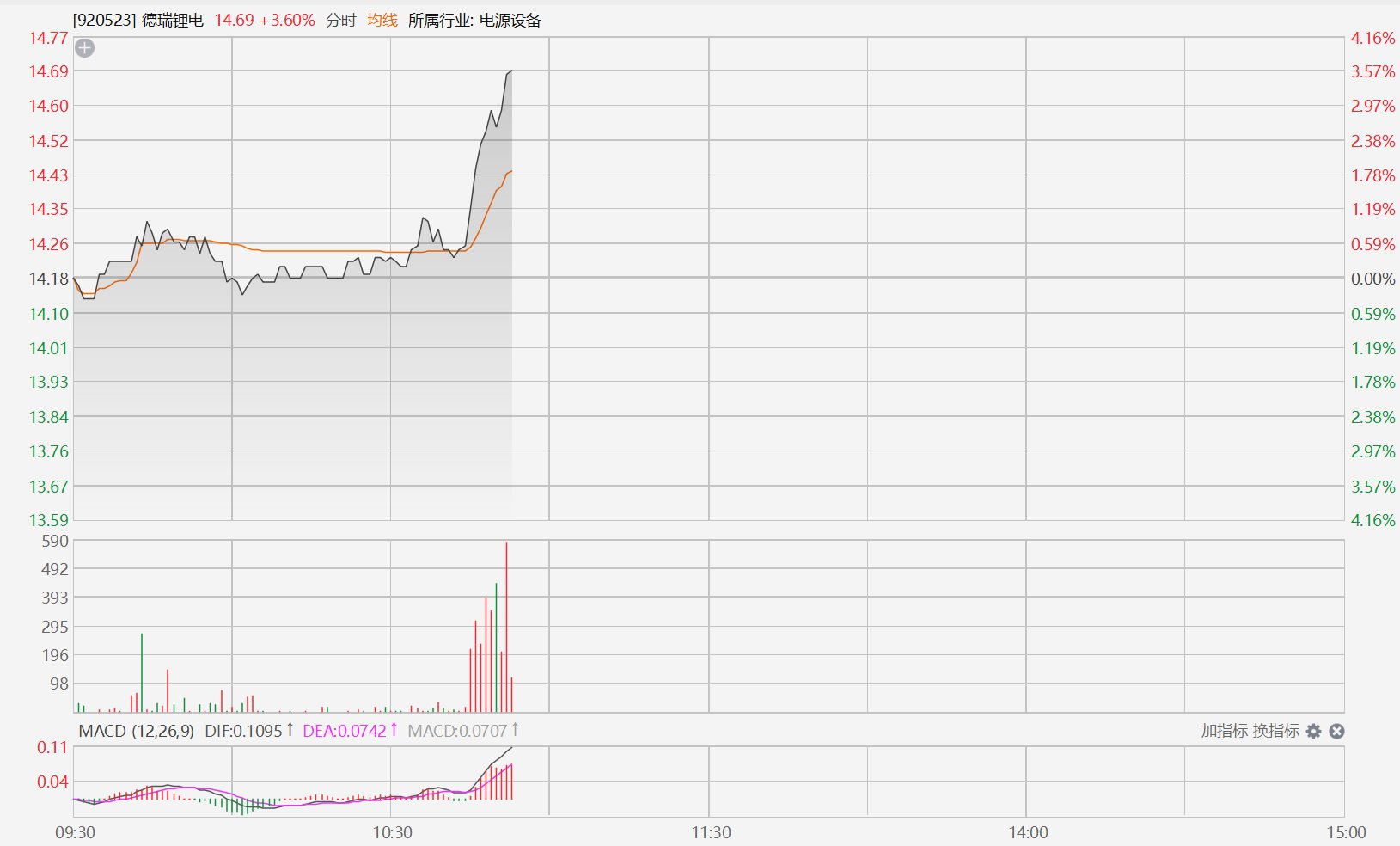Click the tall green volume bar near open
1400x846 pixels.
(x=142, y=673)
